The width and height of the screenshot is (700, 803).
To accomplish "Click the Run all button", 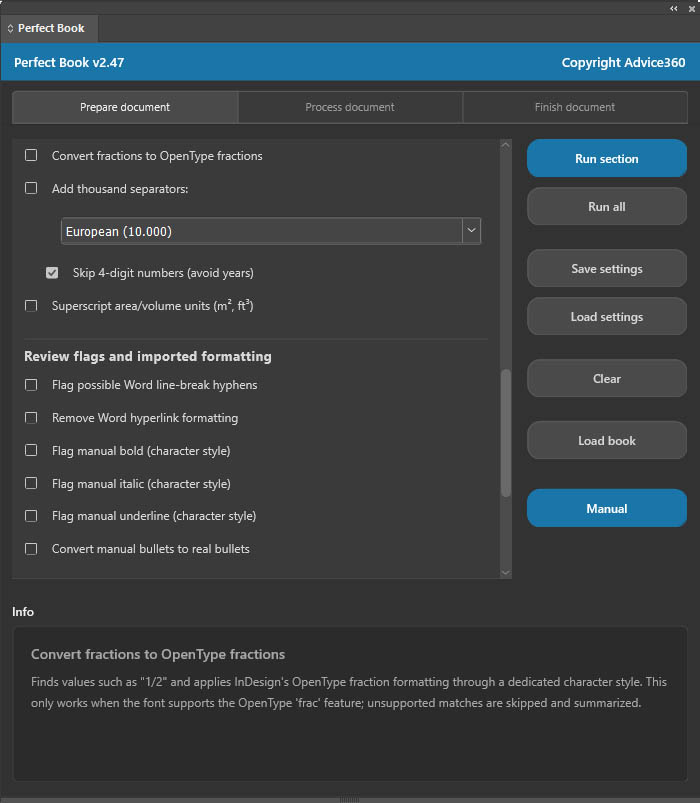I will click(607, 206).
